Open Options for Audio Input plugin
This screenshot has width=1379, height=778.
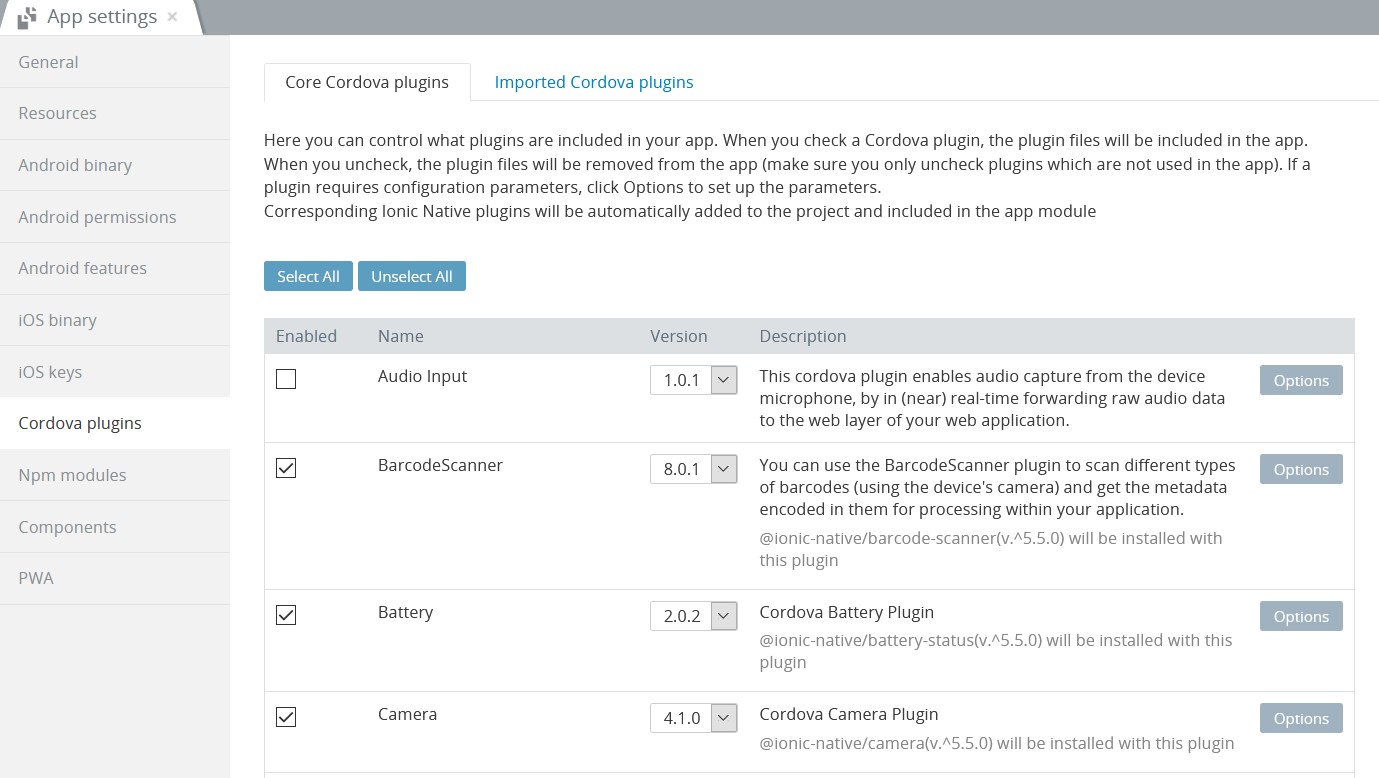point(1301,380)
